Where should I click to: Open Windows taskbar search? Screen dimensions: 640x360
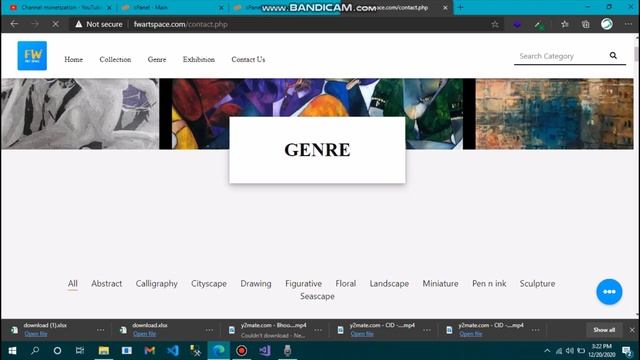click(35, 351)
